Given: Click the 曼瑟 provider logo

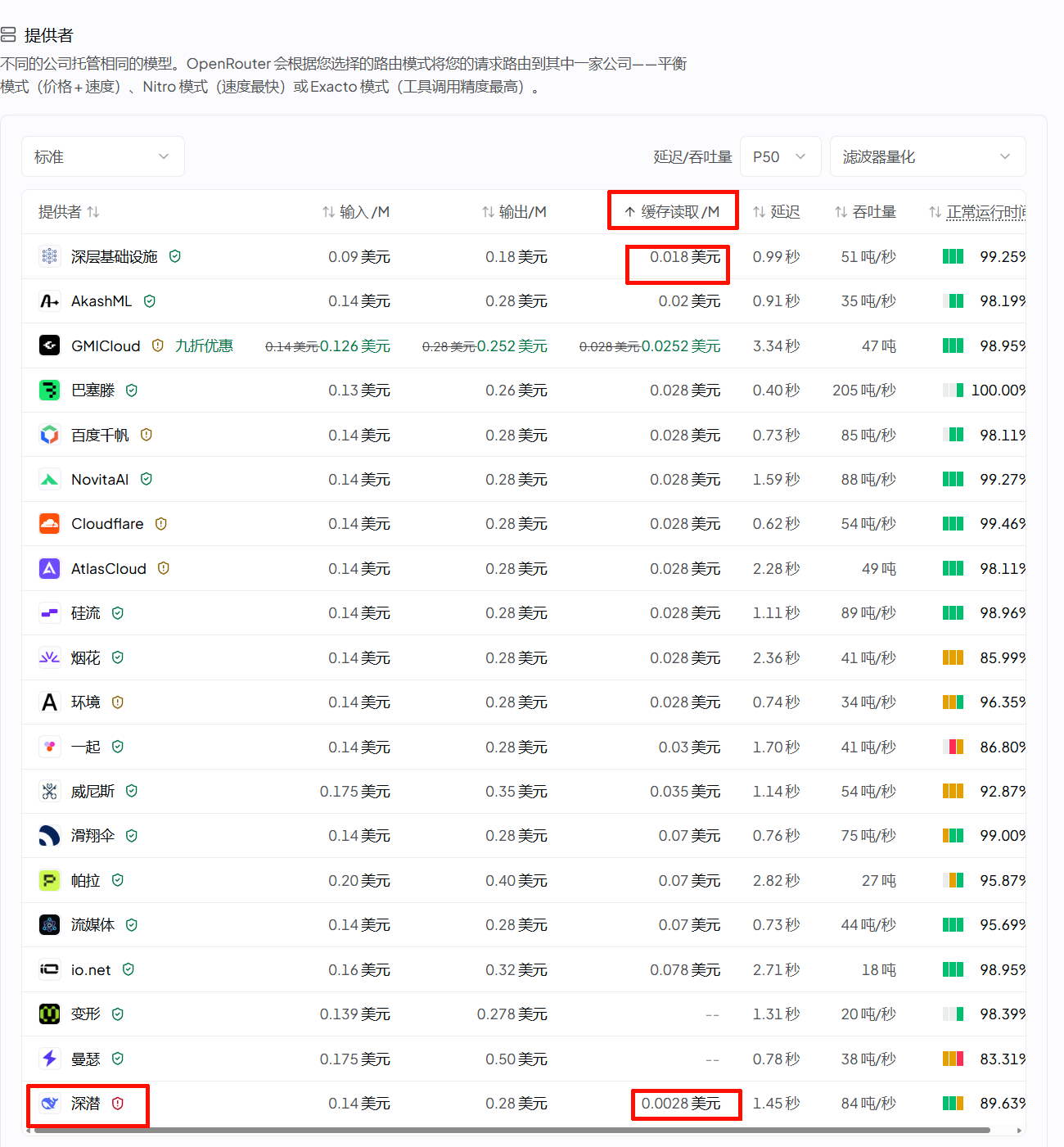Looking at the screenshot, I should point(50,1059).
